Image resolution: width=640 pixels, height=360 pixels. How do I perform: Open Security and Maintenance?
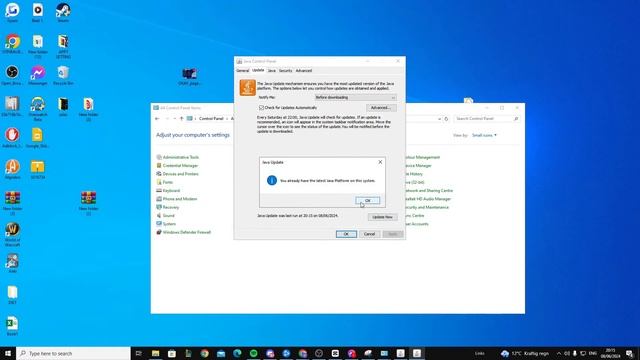pos(427,207)
